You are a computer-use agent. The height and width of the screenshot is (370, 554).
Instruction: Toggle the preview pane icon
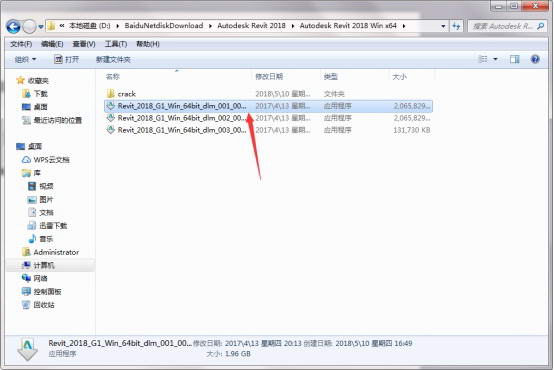(515, 59)
